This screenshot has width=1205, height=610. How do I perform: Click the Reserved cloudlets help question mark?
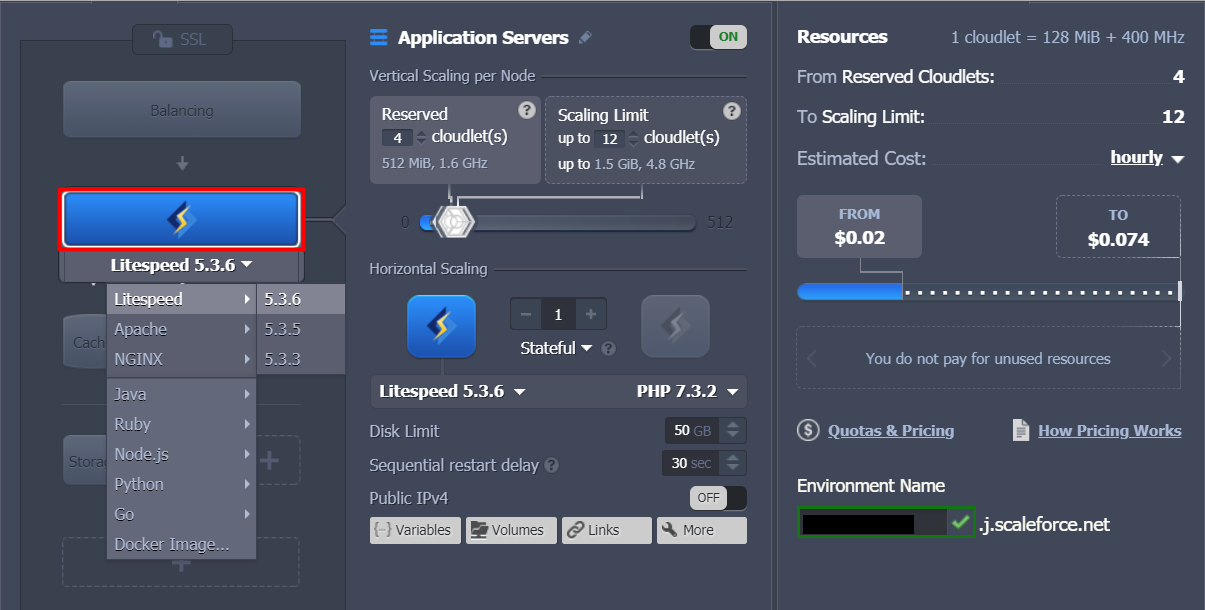(x=527, y=111)
